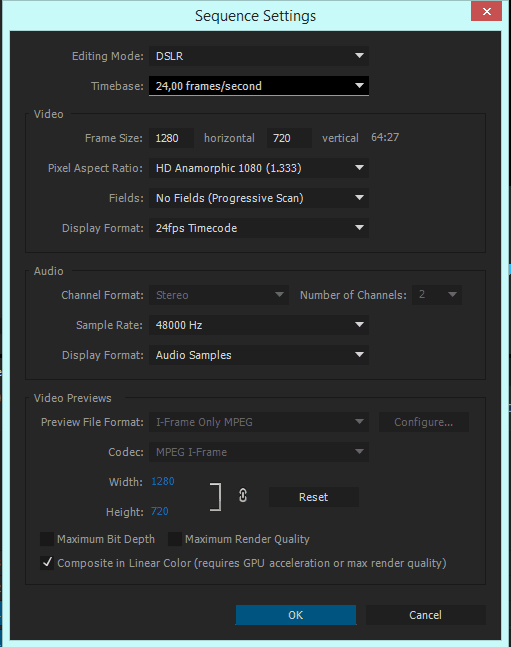Click the 64:27 aspect ratio text
Viewport: 511px width, 647px height.
[385, 137]
